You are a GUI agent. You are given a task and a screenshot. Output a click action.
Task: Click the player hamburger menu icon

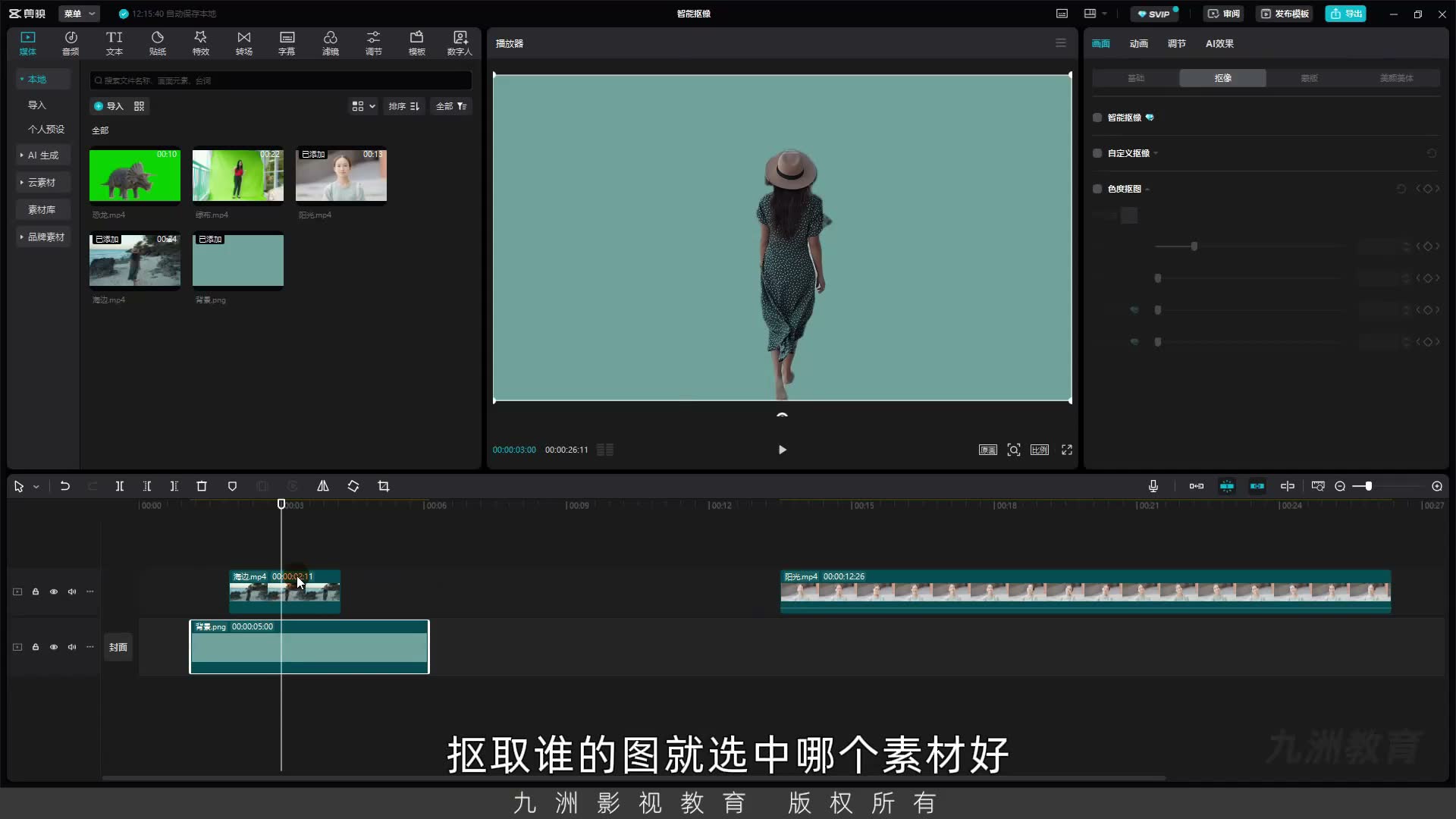click(x=1060, y=43)
